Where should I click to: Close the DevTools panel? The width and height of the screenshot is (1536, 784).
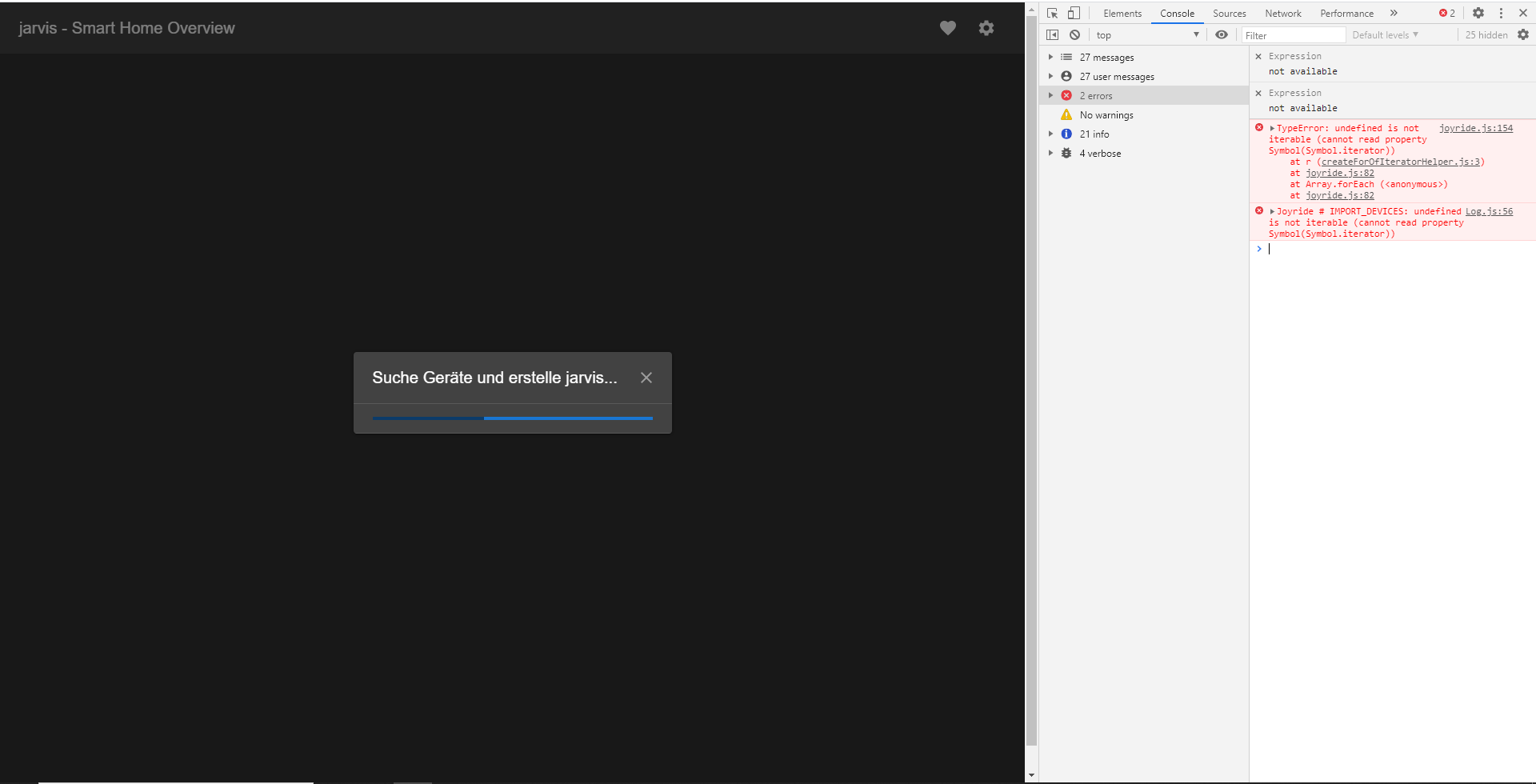[1523, 13]
